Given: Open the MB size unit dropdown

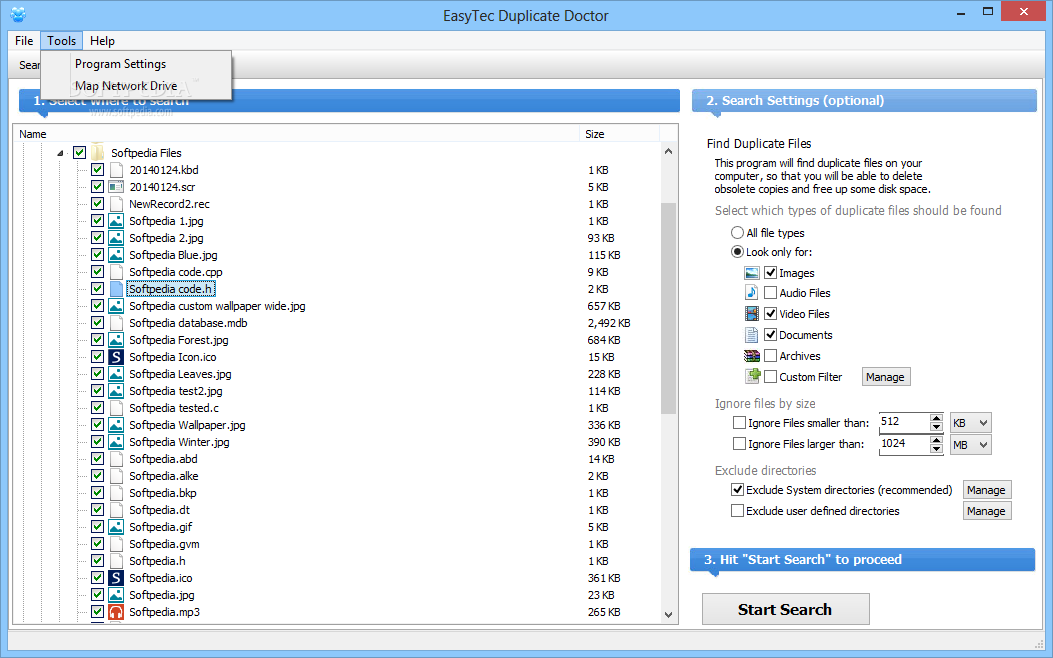Looking at the screenshot, I should [970, 444].
